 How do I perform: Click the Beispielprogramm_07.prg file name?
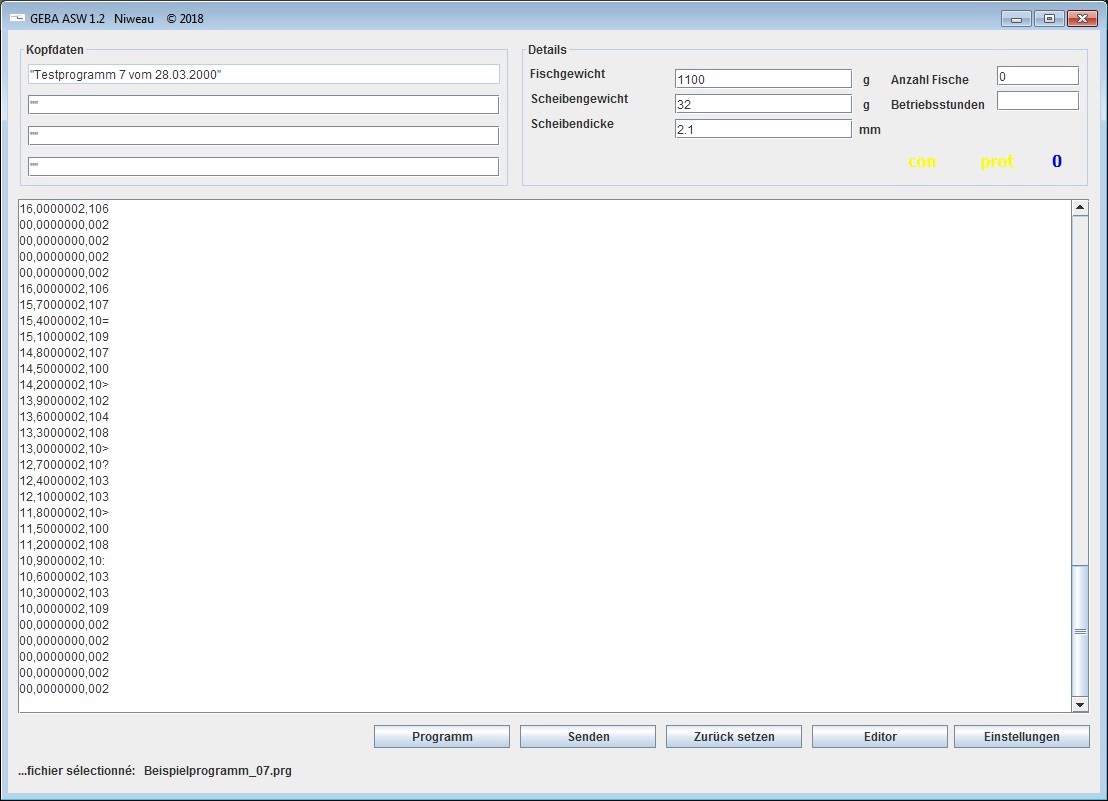(218, 771)
